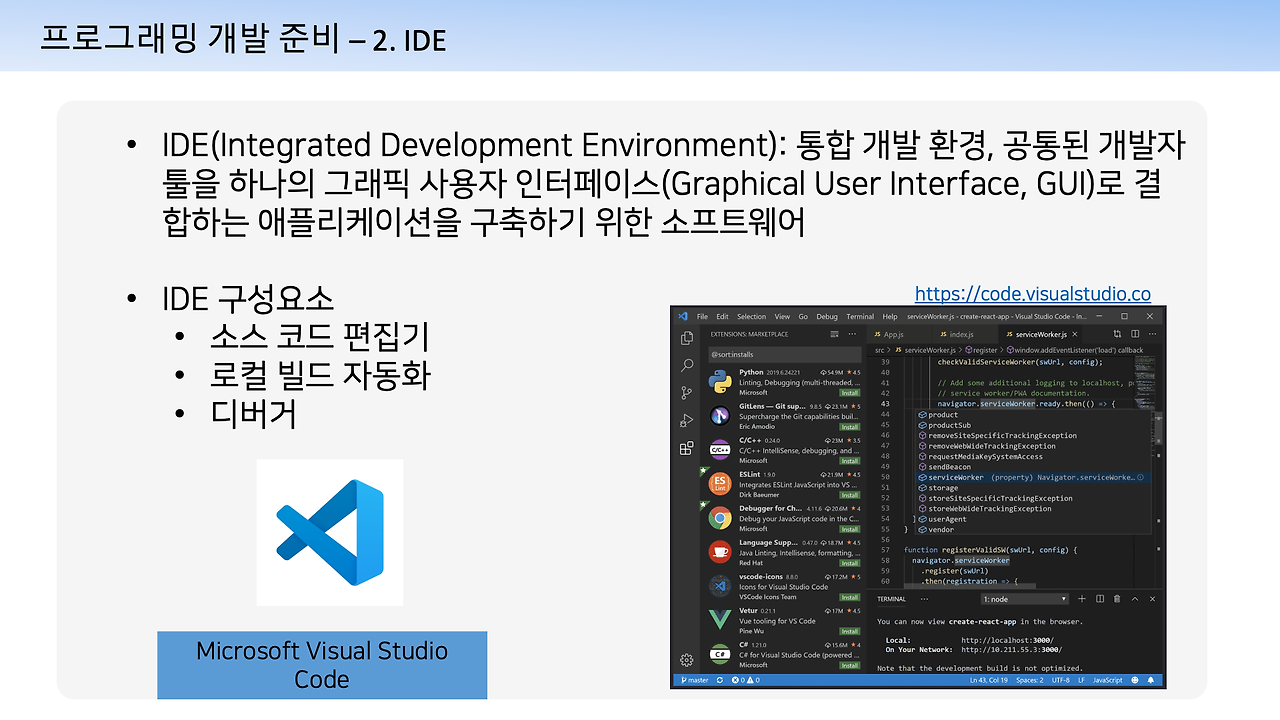Kill the terminal with the trash icon
This screenshot has height=720, width=1280.
[1118, 599]
